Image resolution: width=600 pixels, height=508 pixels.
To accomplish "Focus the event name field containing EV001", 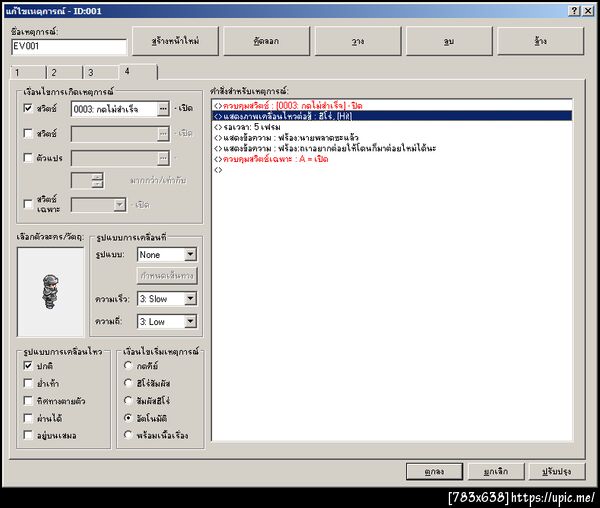I will point(68,47).
